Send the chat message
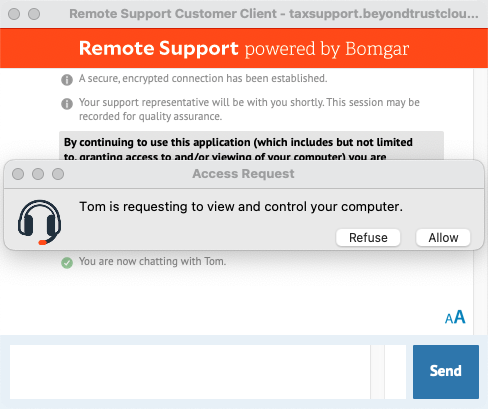488x409 pixels. pyautogui.click(x=446, y=372)
